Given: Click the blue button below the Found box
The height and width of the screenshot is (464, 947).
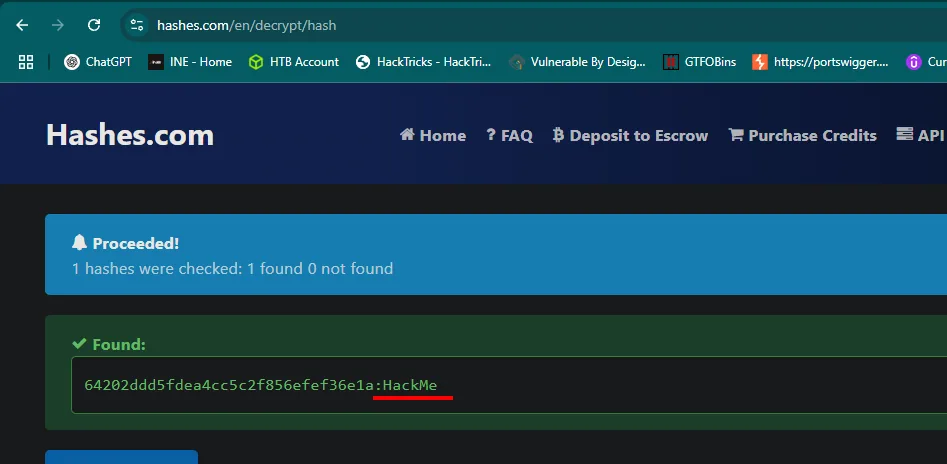Looking at the screenshot, I should tap(121, 457).
